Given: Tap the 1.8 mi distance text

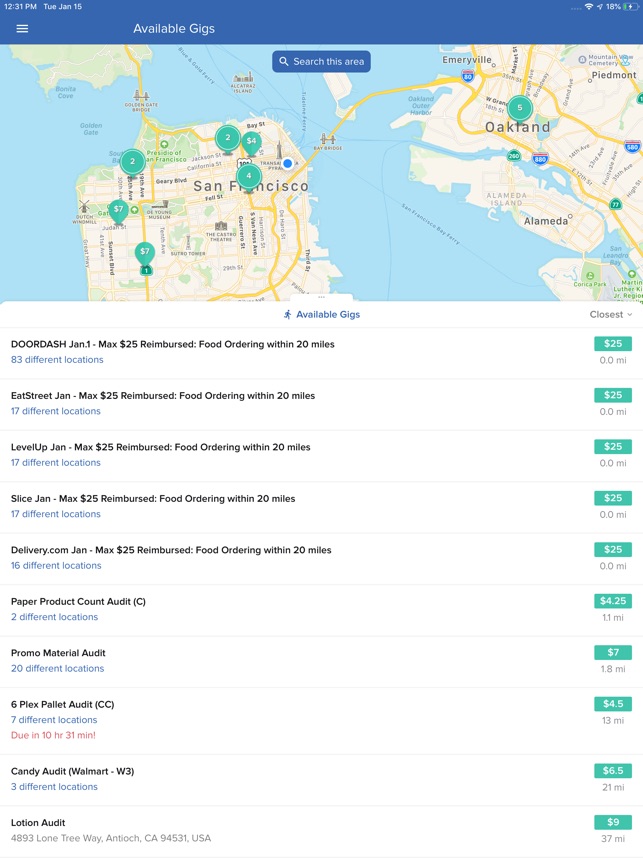Looking at the screenshot, I should (x=613, y=669).
